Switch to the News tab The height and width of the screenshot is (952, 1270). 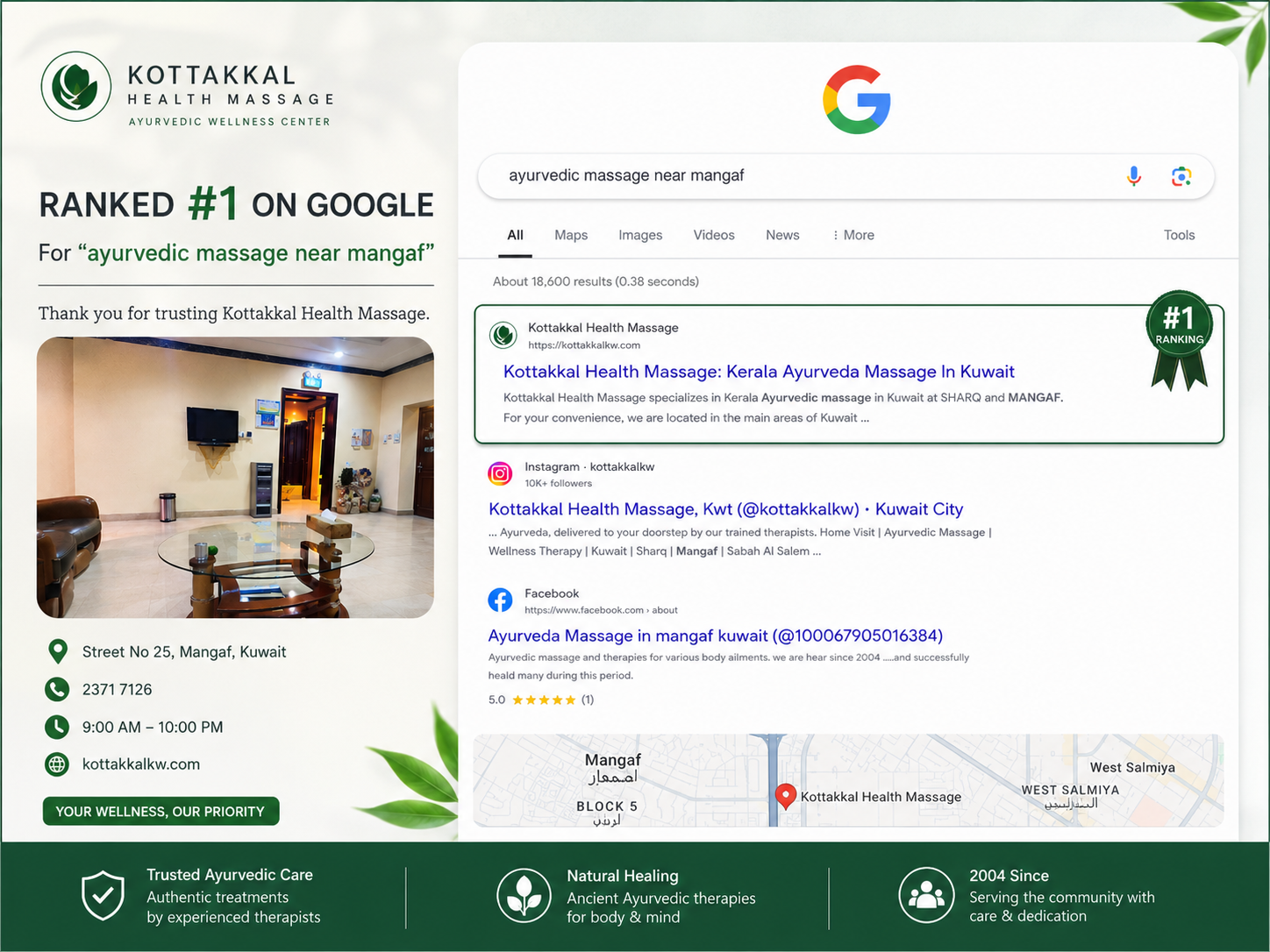tap(782, 235)
